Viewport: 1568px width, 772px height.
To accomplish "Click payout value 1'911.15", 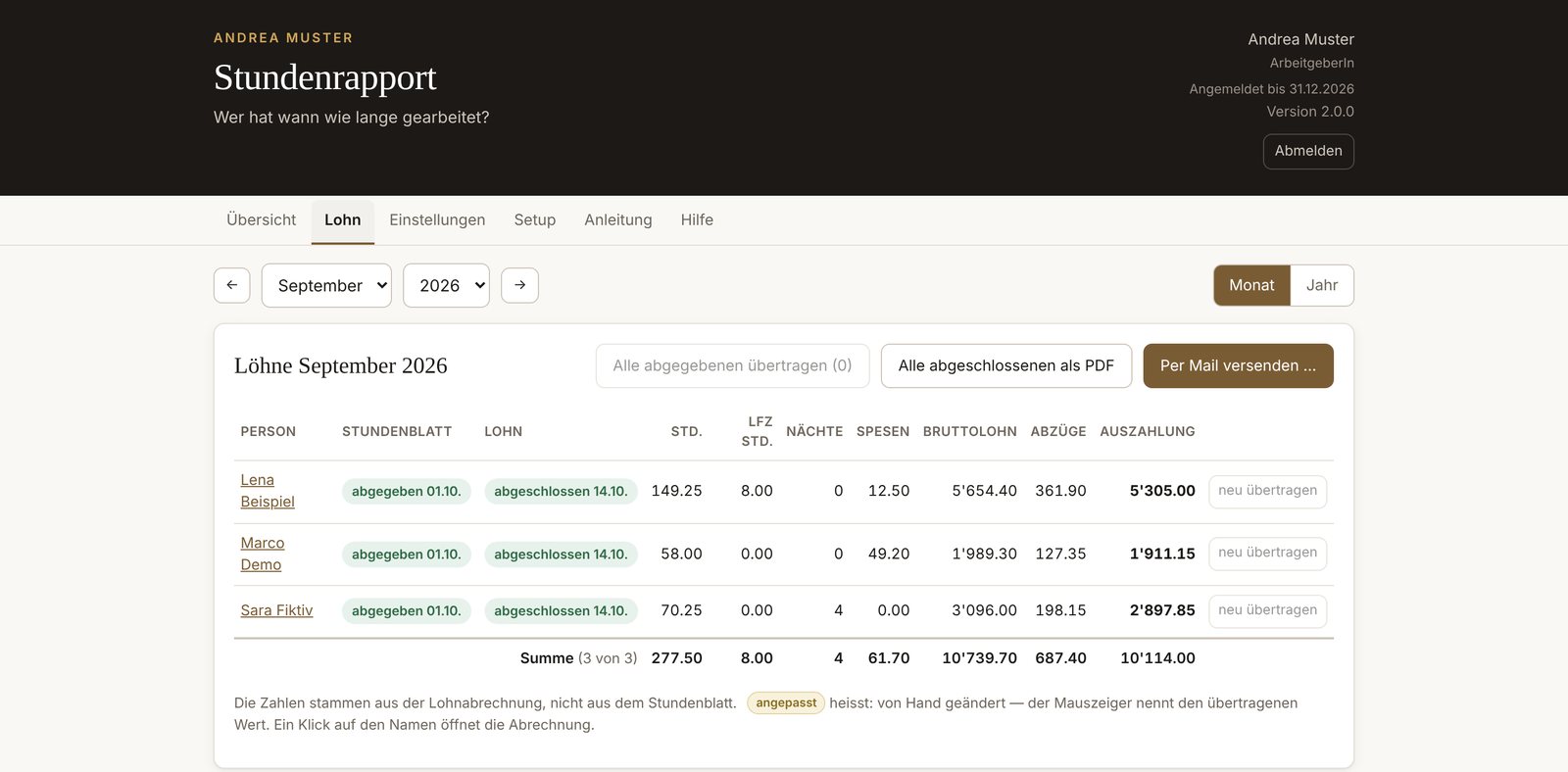I will tap(1162, 554).
